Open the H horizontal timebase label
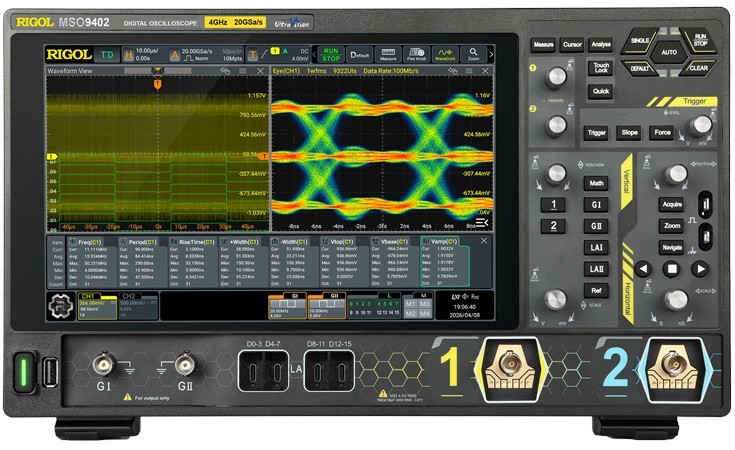The image size is (735, 450). pyautogui.click(x=128, y=55)
